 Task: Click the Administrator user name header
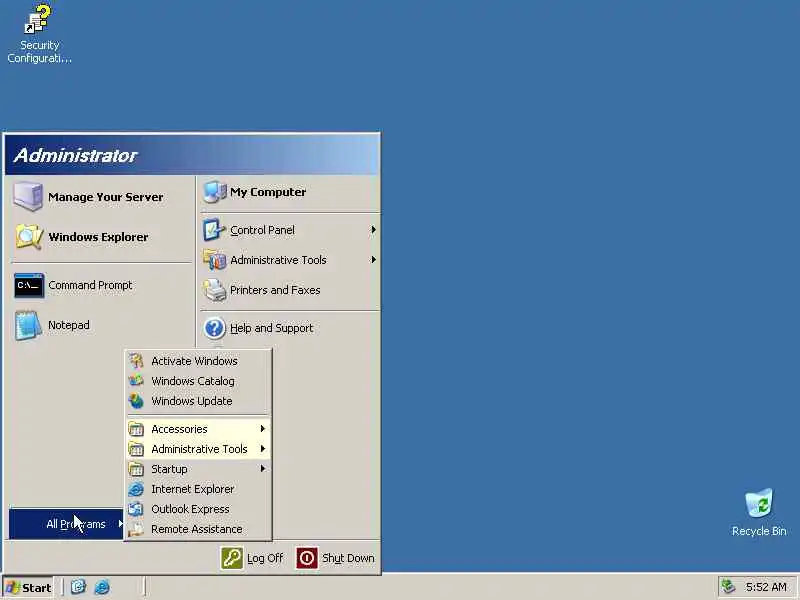pyautogui.click(x=76, y=155)
